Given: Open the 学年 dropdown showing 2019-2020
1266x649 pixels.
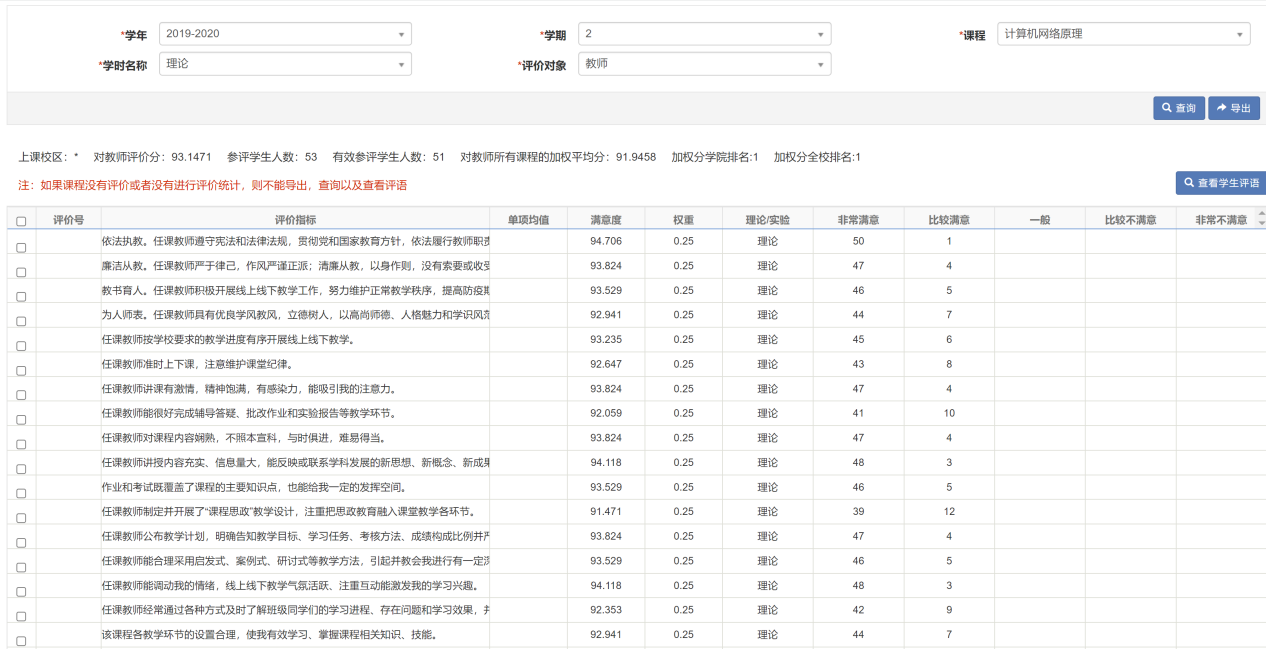Looking at the screenshot, I should [x=284, y=34].
